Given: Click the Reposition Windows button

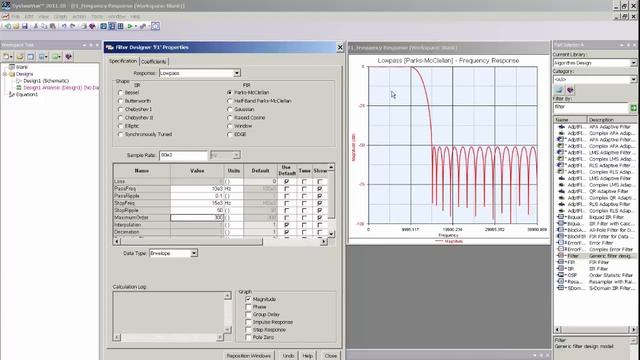Looking at the screenshot, I should (249, 356).
